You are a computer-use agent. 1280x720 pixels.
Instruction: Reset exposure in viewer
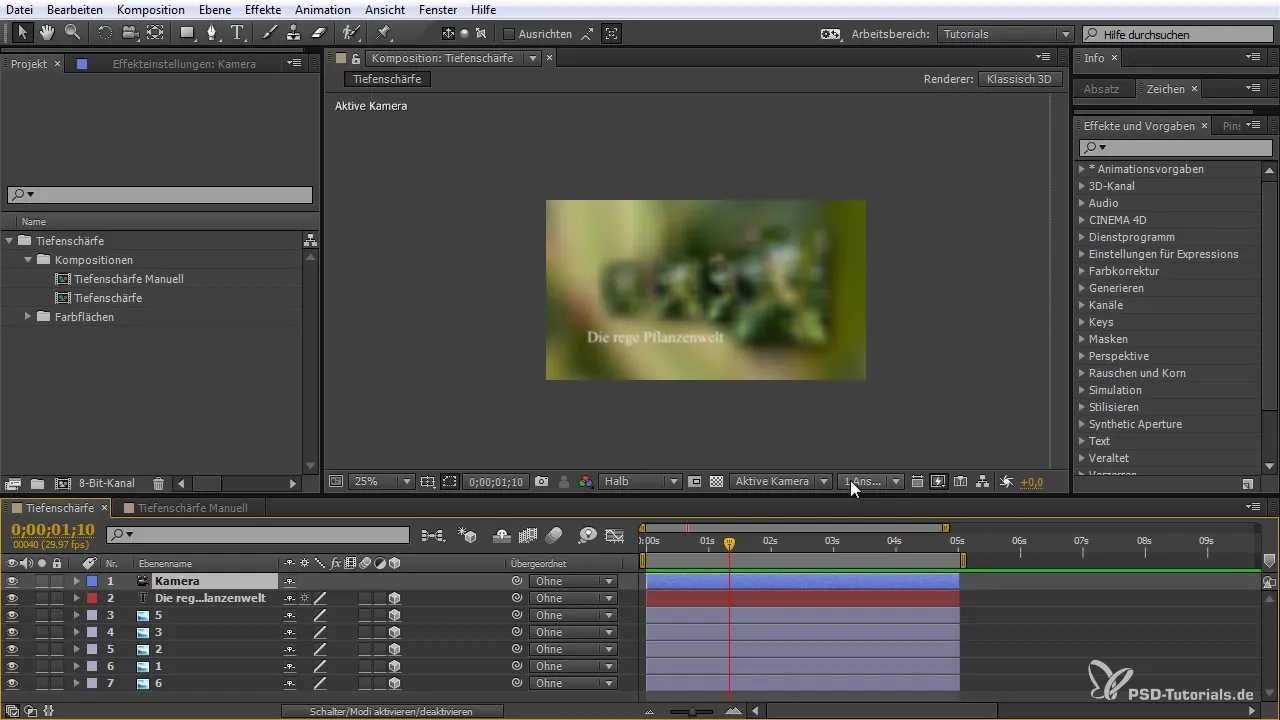1006,481
